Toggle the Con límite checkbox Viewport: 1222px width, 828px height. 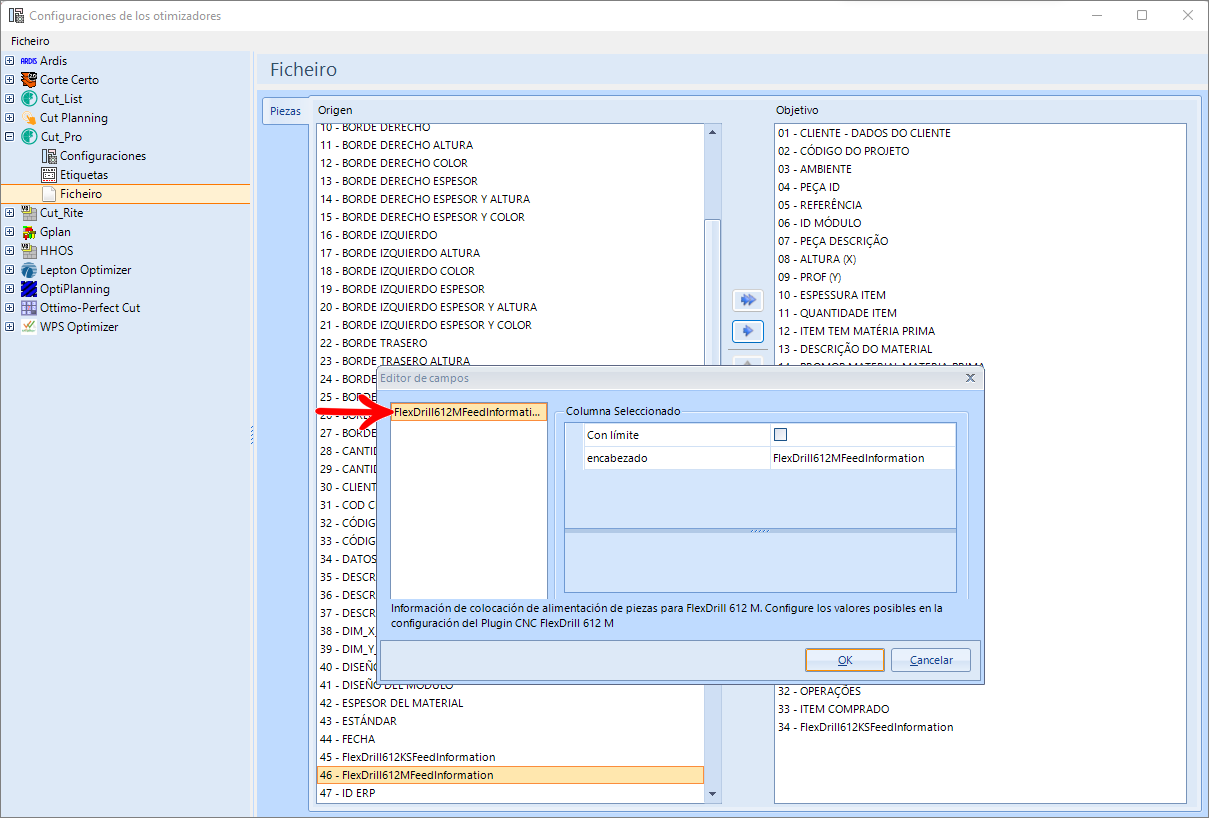(781, 435)
